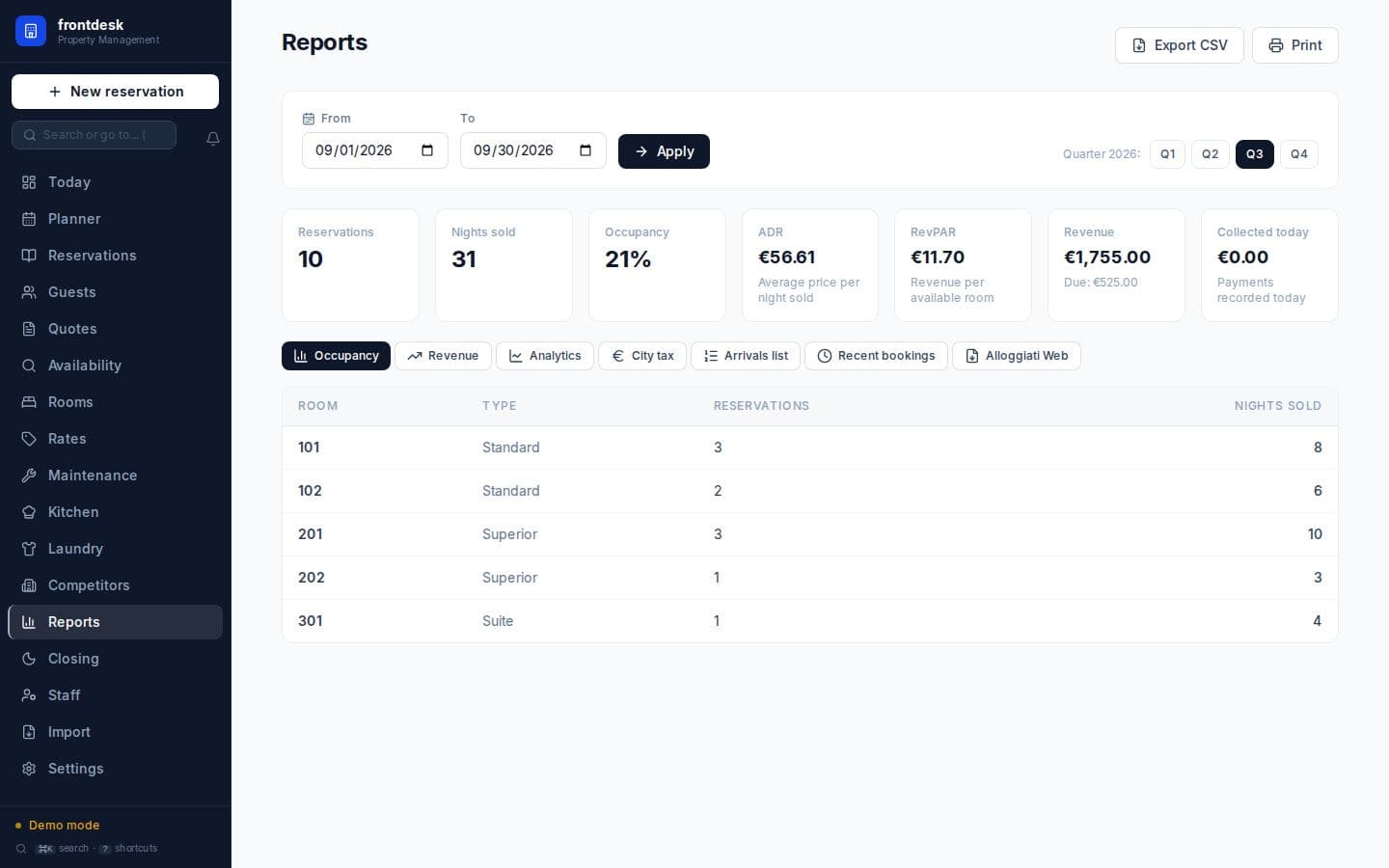Click the Rooms bed icon
Image resolution: width=1389 pixels, height=868 pixels.
point(29,402)
